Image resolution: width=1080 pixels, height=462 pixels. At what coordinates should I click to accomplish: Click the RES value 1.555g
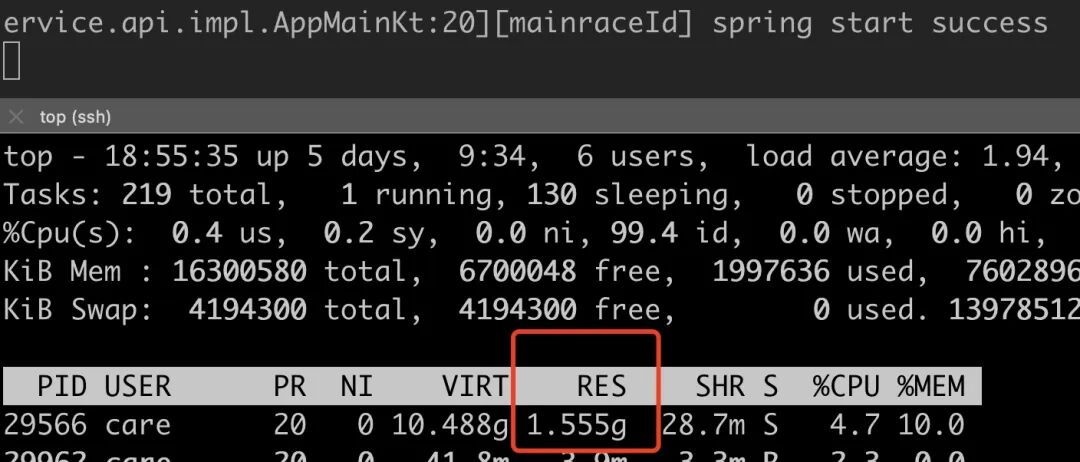577,426
